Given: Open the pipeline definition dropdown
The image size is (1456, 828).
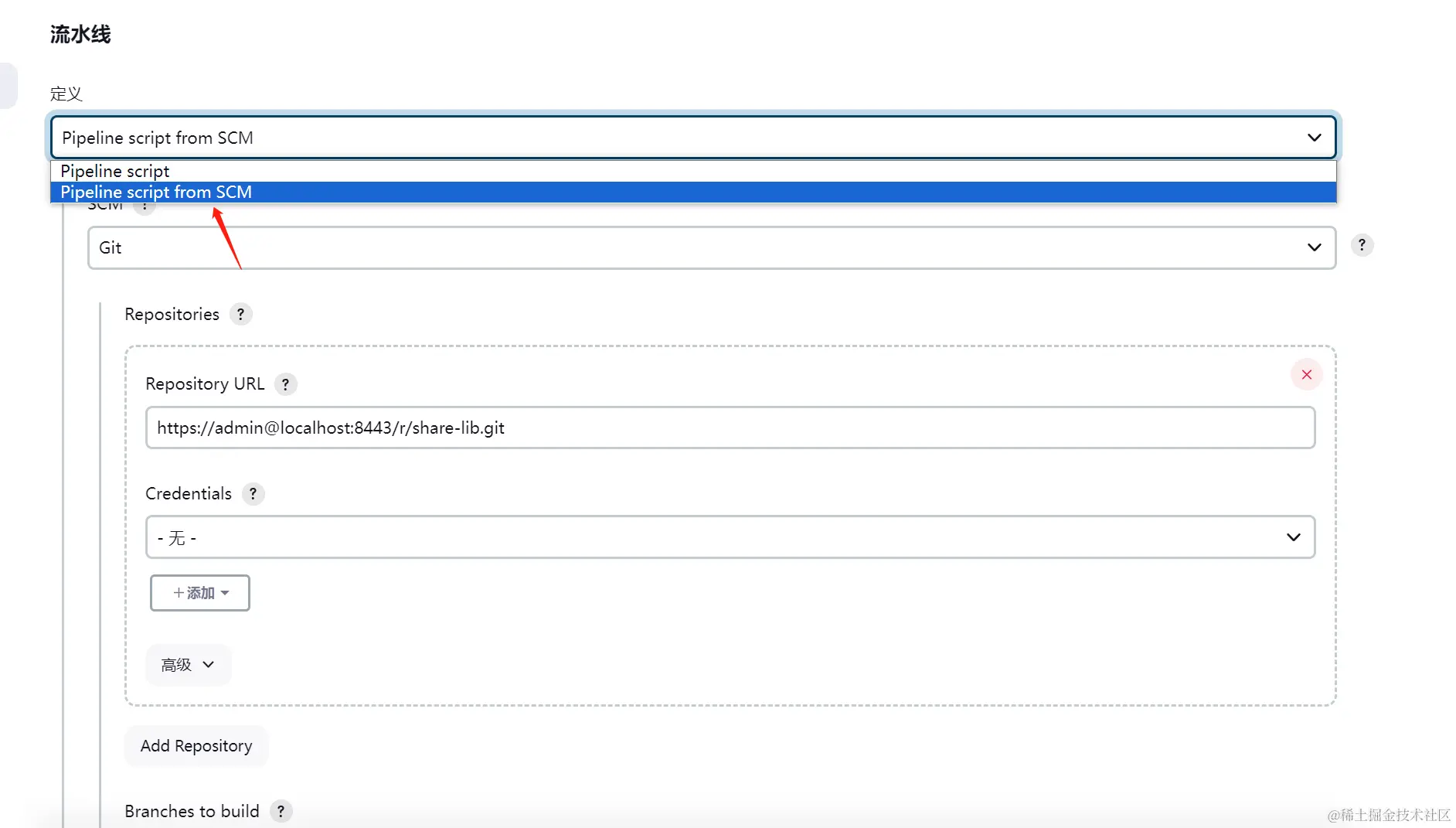Looking at the screenshot, I should 693,138.
